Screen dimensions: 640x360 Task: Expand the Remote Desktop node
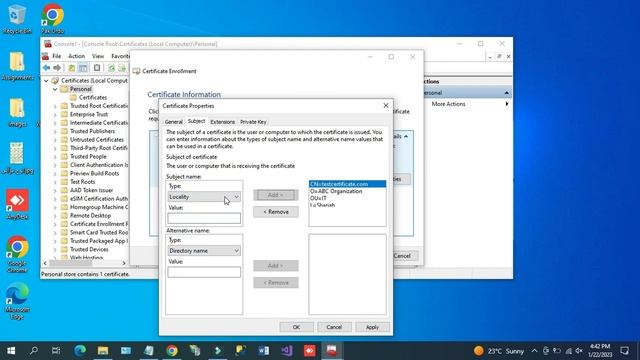click(x=55, y=216)
